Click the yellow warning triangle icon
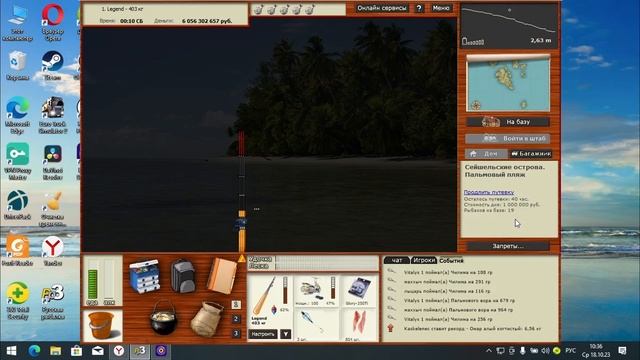This screenshot has height=360, width=640. click(x=242, y=258)
